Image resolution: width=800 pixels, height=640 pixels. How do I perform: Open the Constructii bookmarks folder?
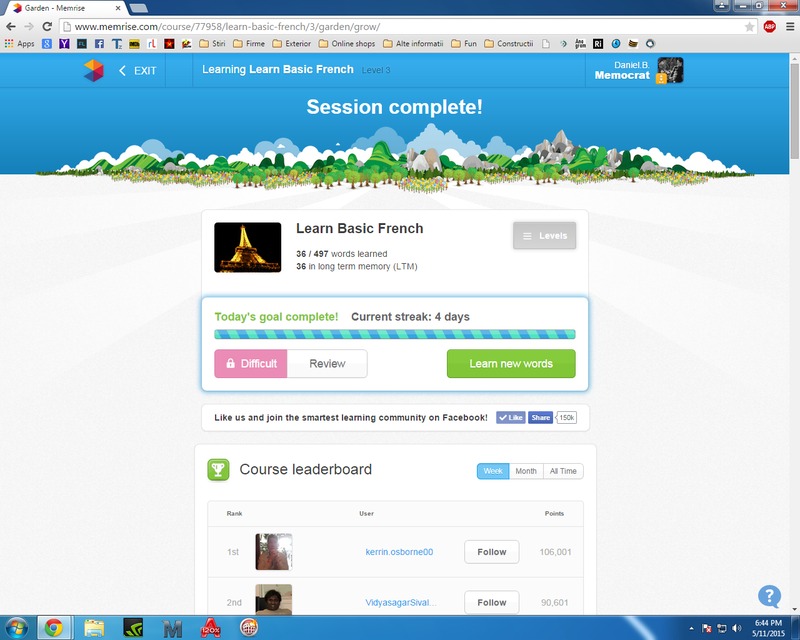pos(509,44)
